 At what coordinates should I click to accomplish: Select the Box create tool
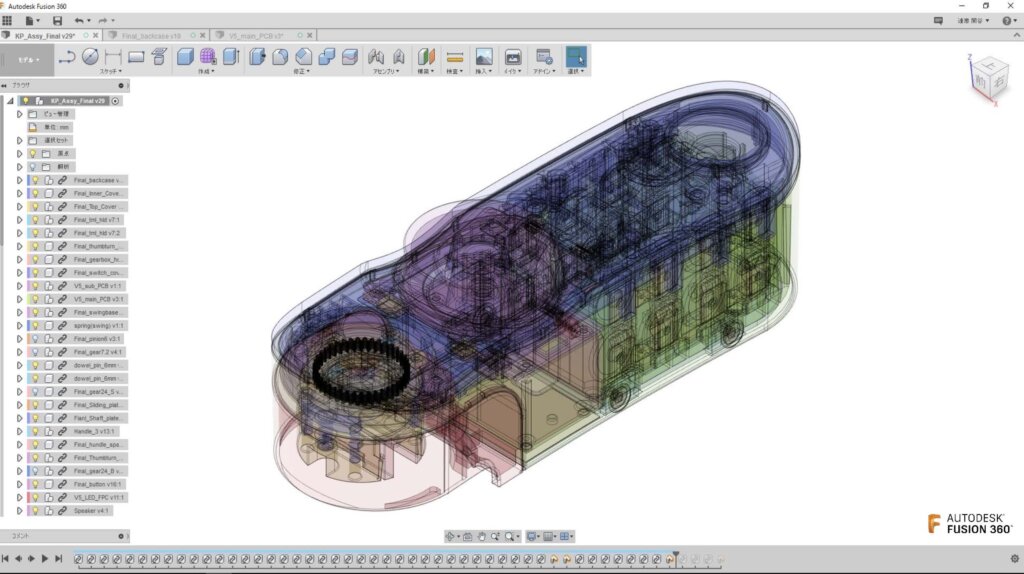(x=185, y=57)
